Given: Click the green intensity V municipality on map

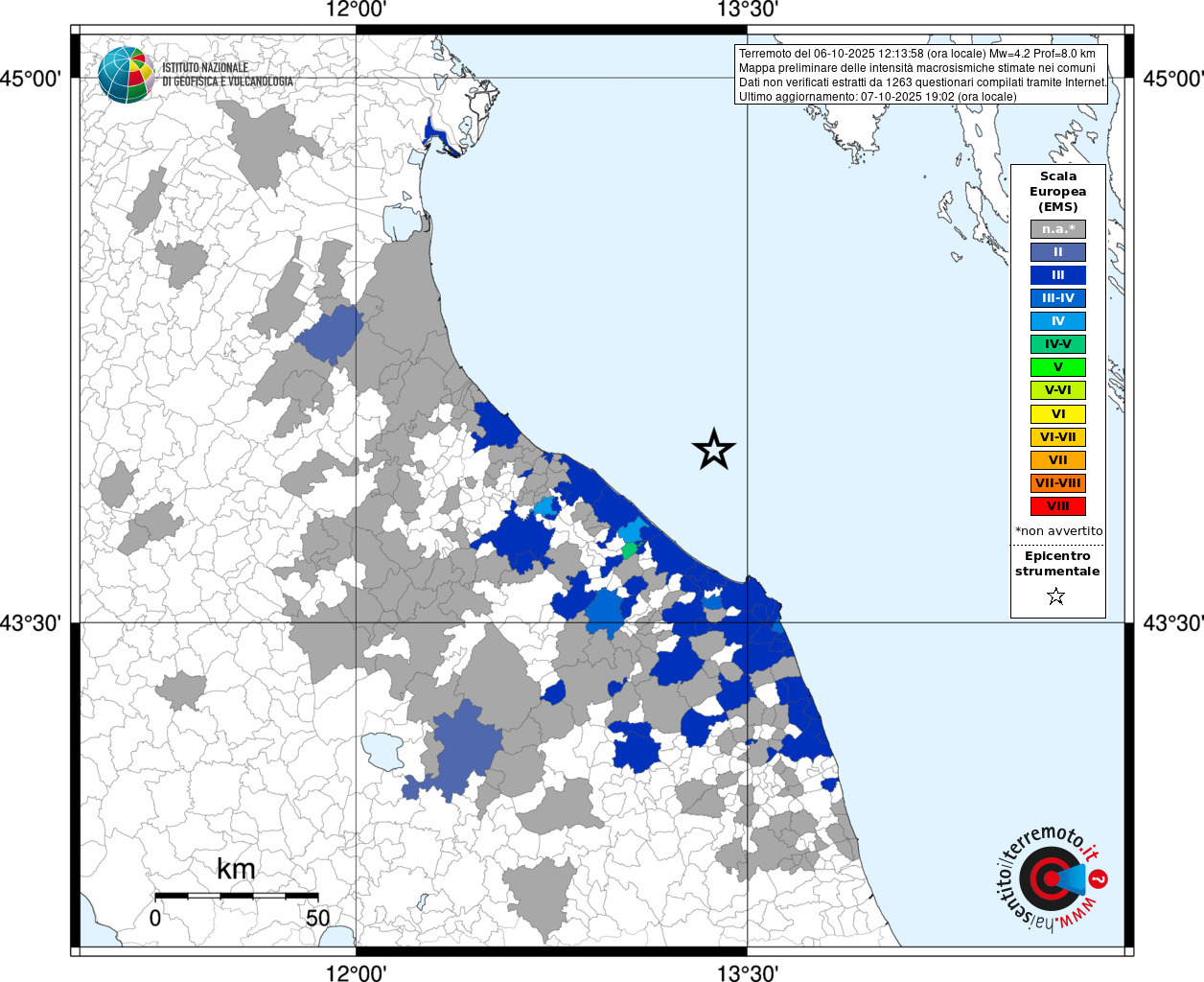Looking at the screenshot, I should (x=629, y=550).
